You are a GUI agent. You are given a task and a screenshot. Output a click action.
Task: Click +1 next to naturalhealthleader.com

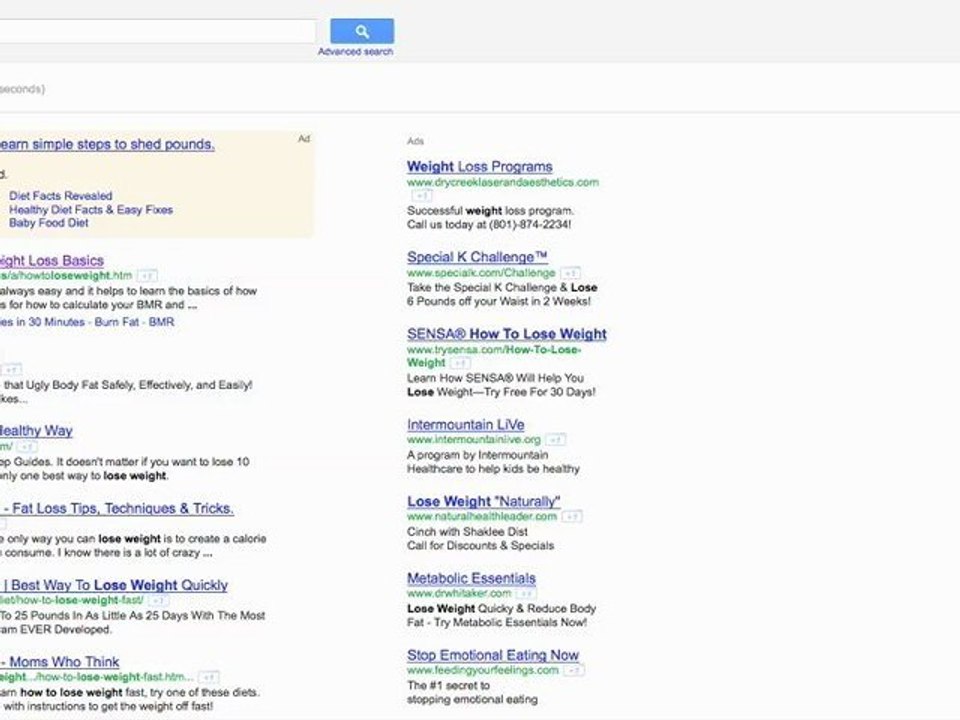coord(572,517)
